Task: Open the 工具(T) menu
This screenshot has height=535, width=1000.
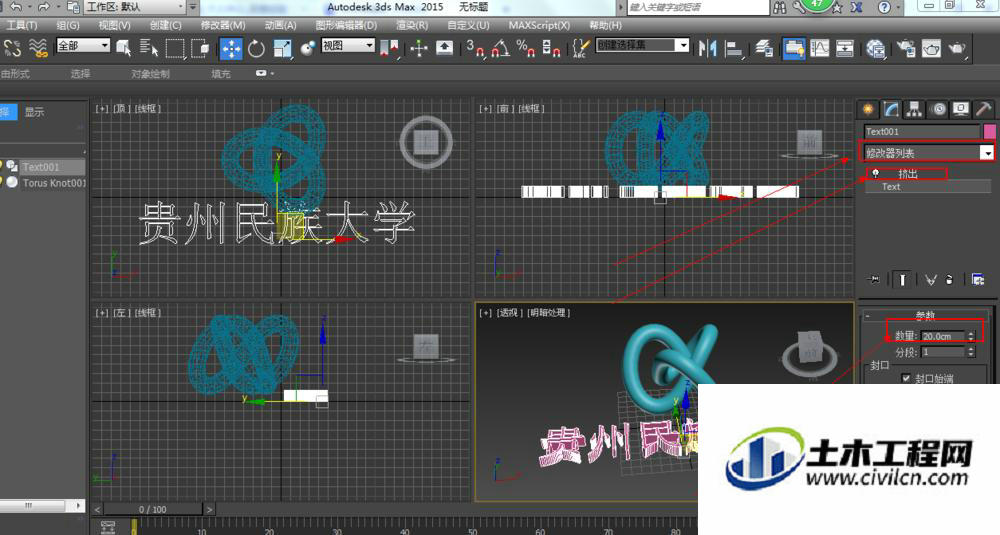Action: pos(22,25)
